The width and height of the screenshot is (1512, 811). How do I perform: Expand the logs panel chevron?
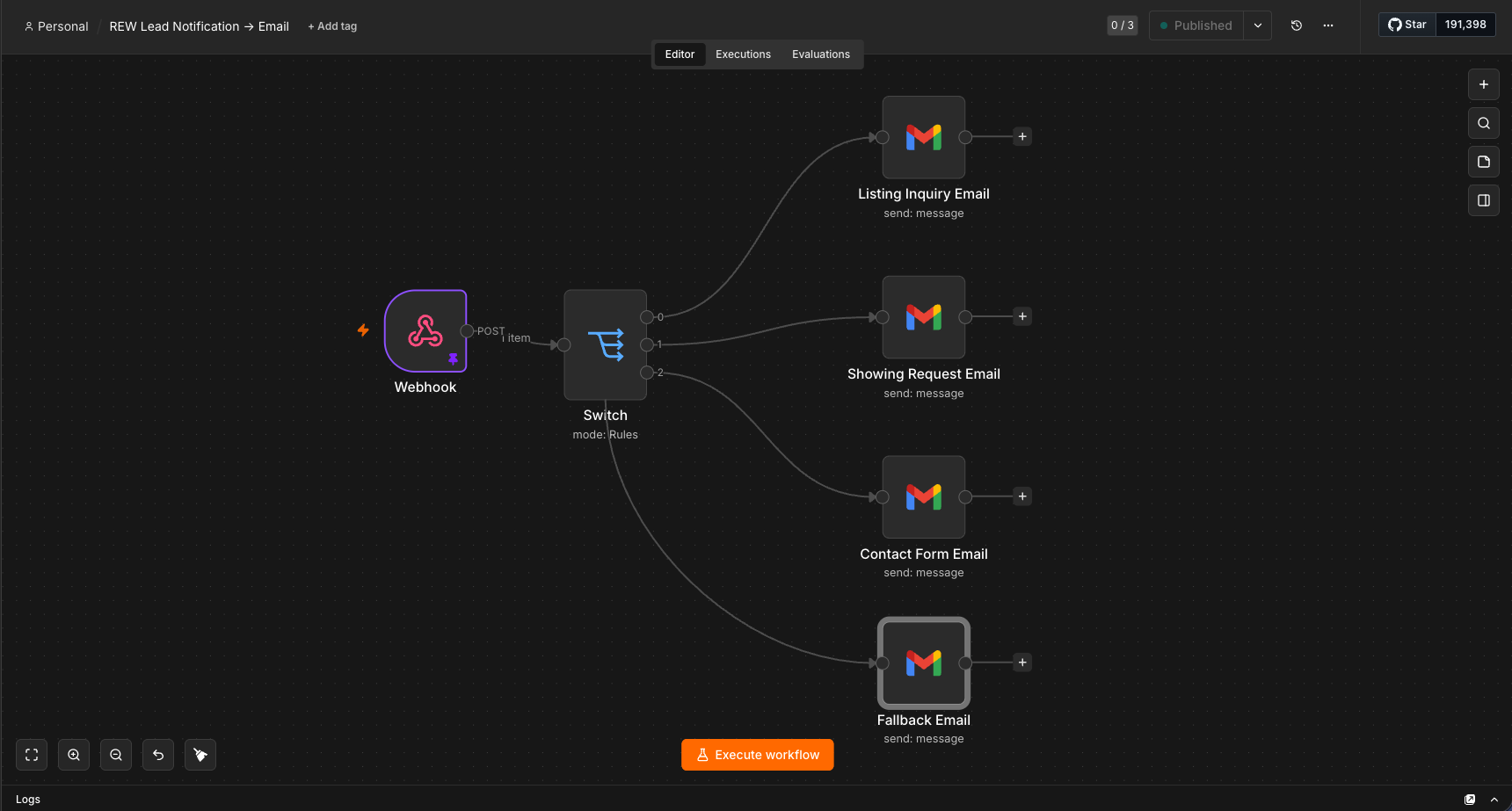(x=1494, y=800)
